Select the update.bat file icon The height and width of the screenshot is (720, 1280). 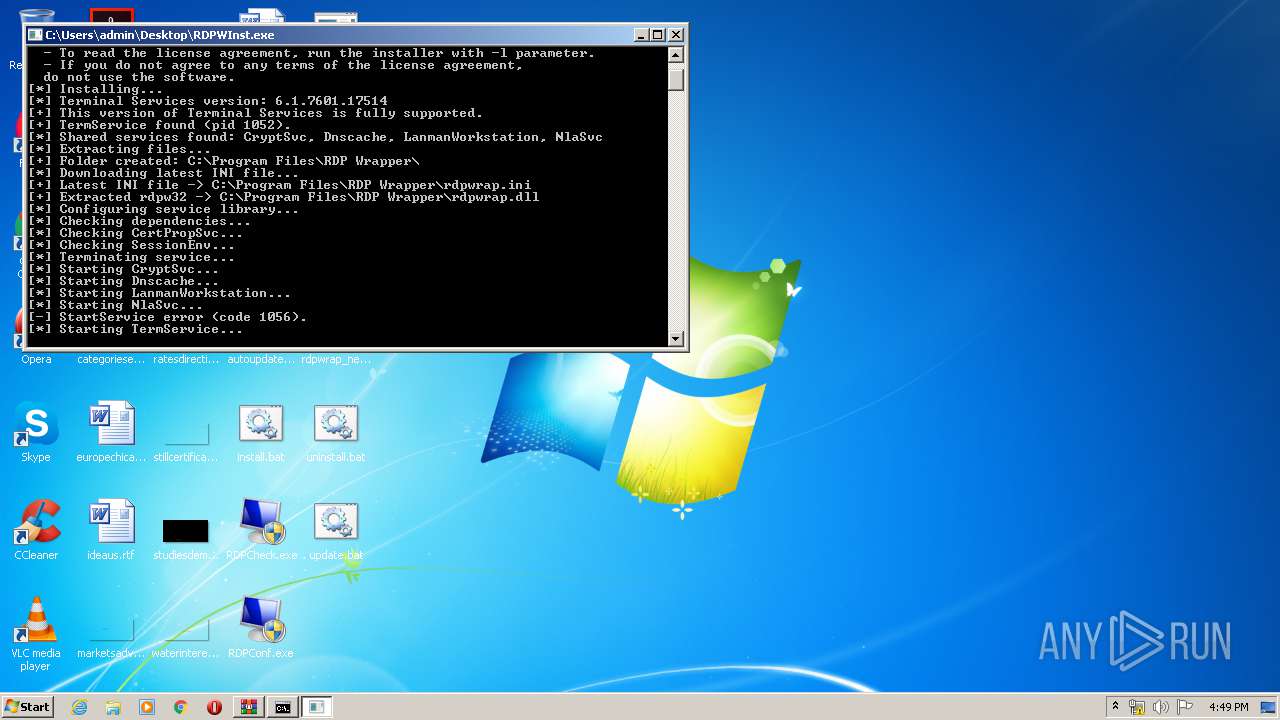click(x=336, y=523)
